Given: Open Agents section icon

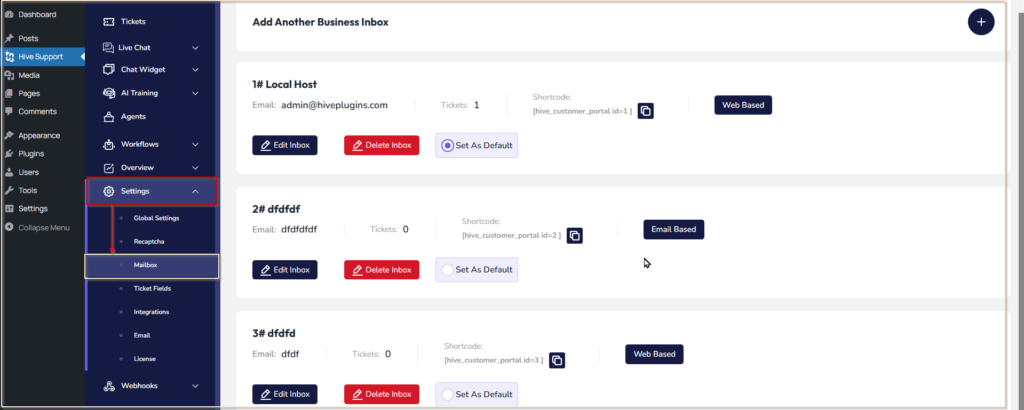Looking at the screenshot, I should (109, 117).
